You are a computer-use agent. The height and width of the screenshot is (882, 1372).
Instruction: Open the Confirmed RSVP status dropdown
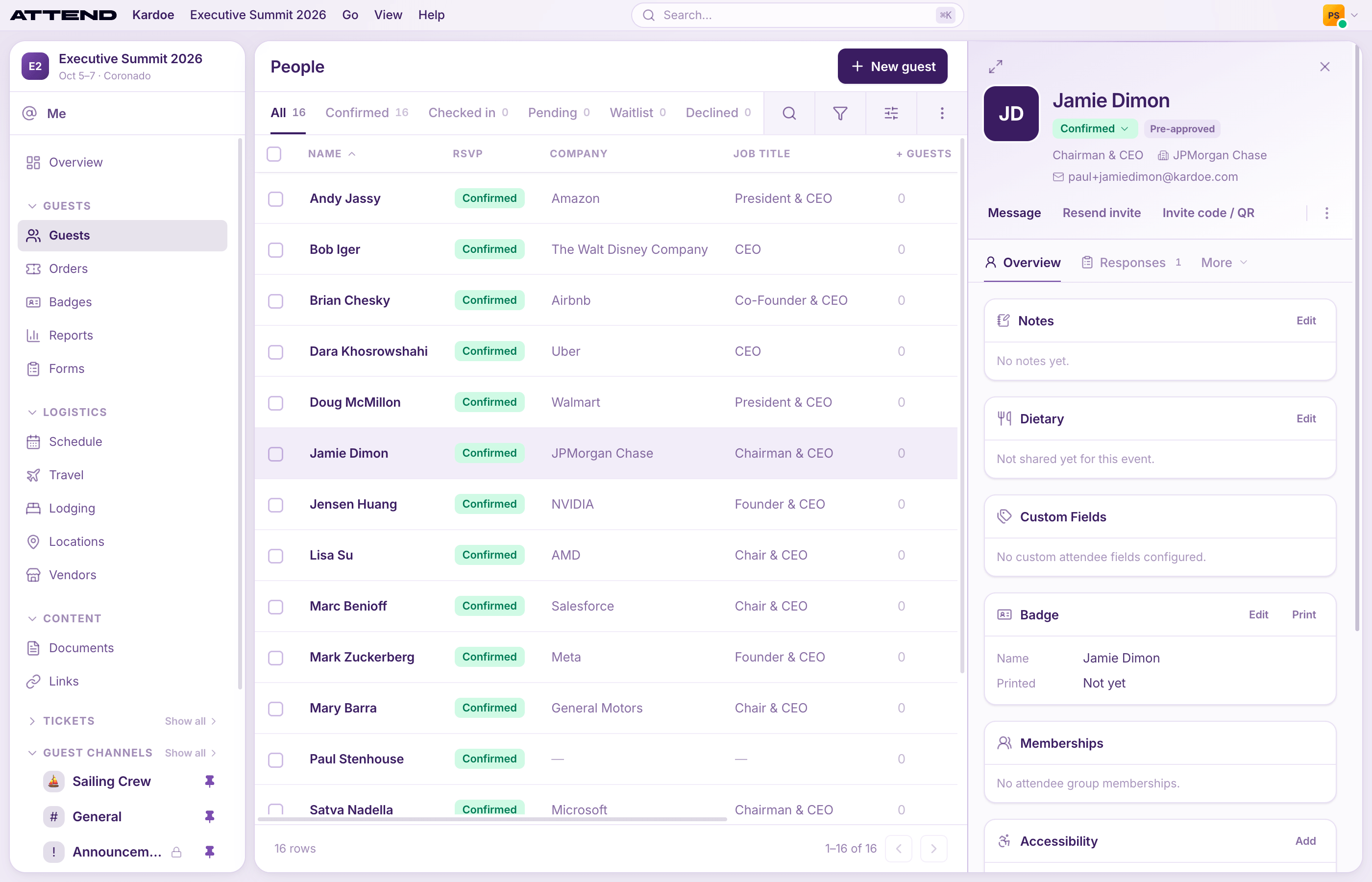[1094, 129]
